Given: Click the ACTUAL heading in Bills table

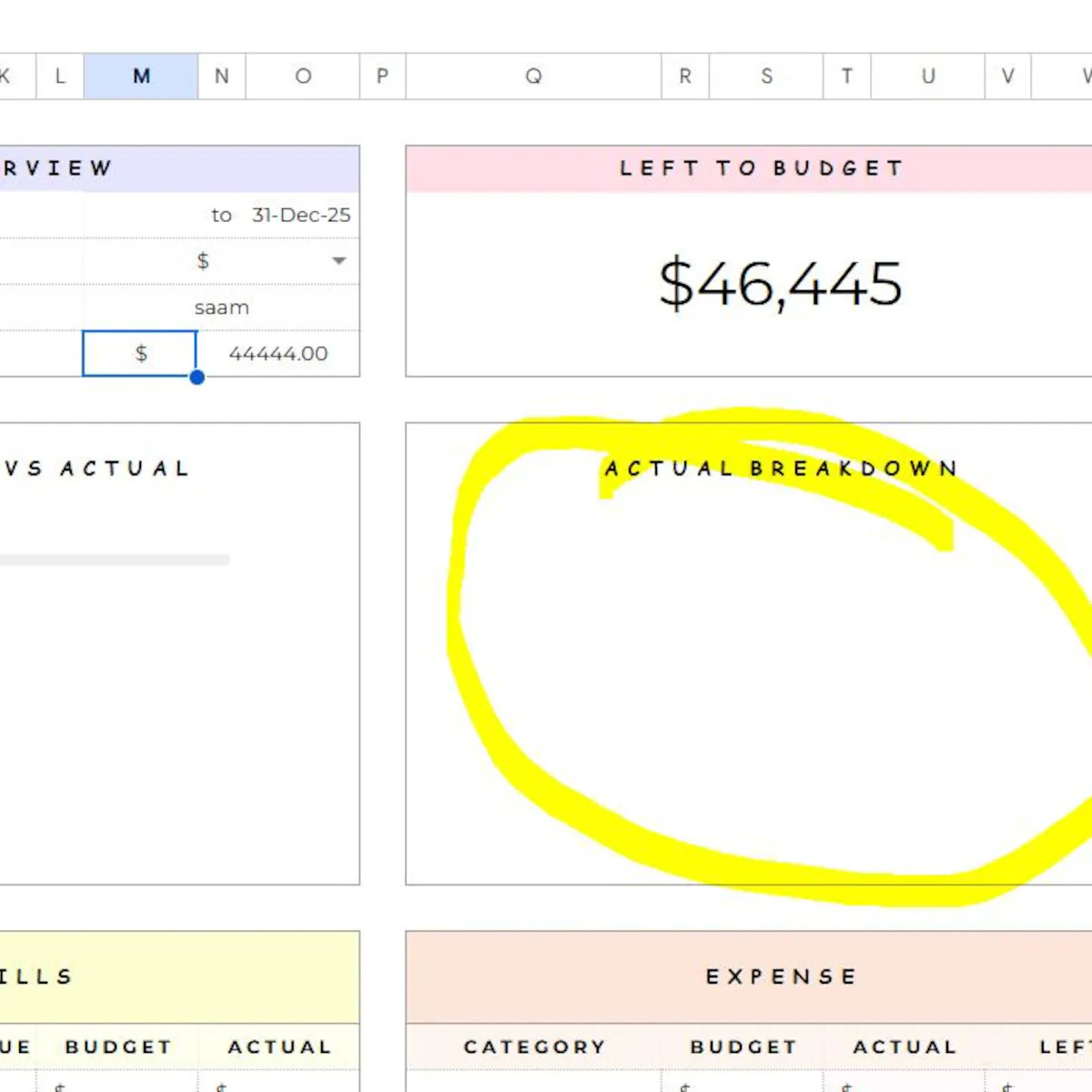Looking at the screenshot, I should [279, 1047].
